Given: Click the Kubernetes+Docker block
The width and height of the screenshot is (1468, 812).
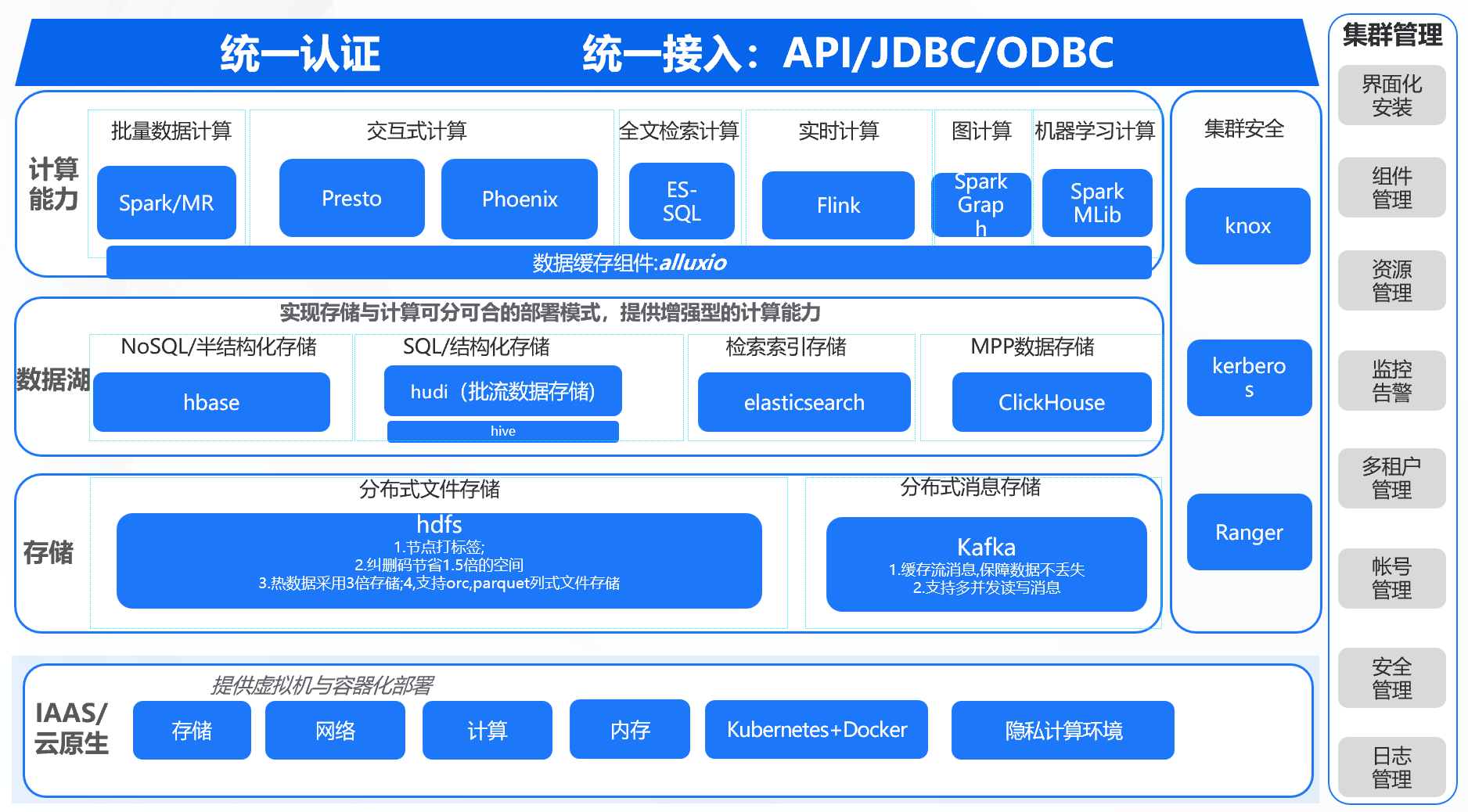Looking at the screenshot, I should point(816,730).
